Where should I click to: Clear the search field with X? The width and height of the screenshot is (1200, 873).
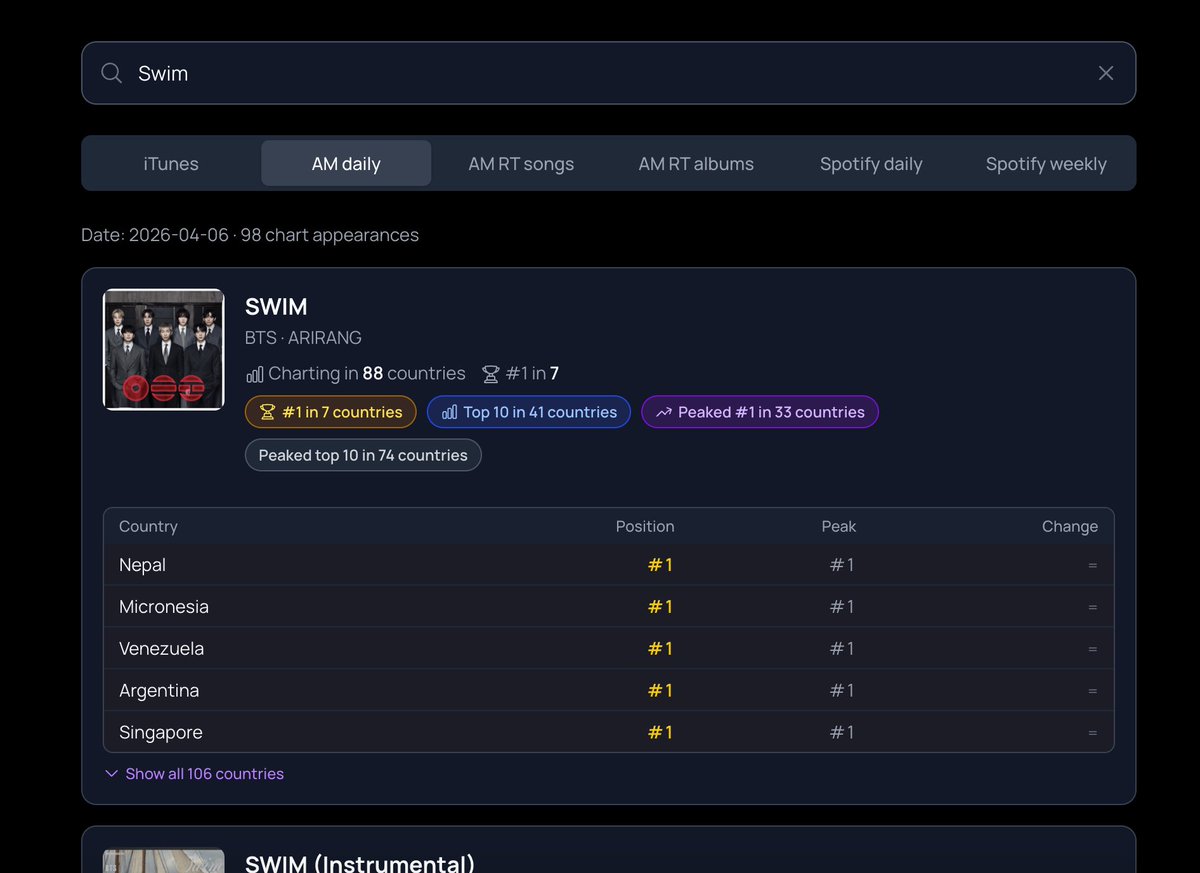point(1106,73)
